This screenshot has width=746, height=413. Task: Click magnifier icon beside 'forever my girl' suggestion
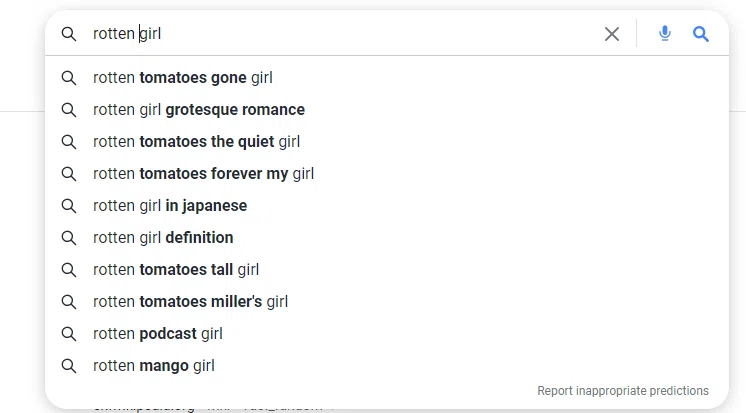click(x=69, y=174)
